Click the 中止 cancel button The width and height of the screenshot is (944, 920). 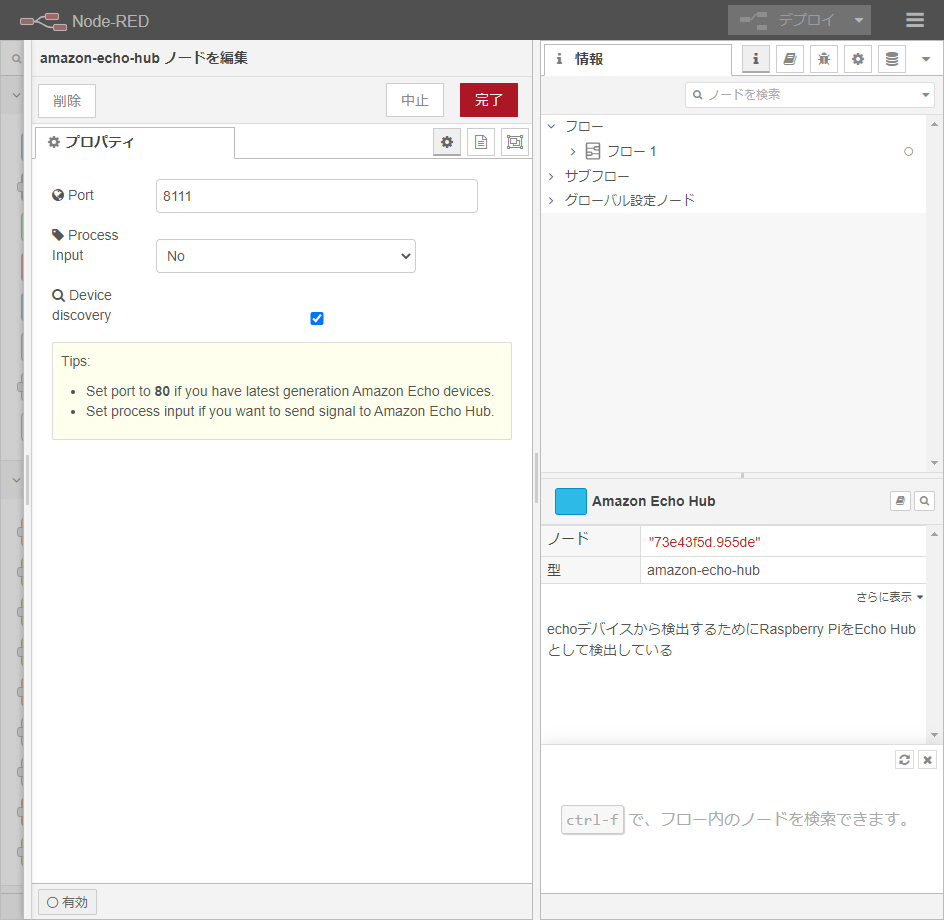pos(415,100)
